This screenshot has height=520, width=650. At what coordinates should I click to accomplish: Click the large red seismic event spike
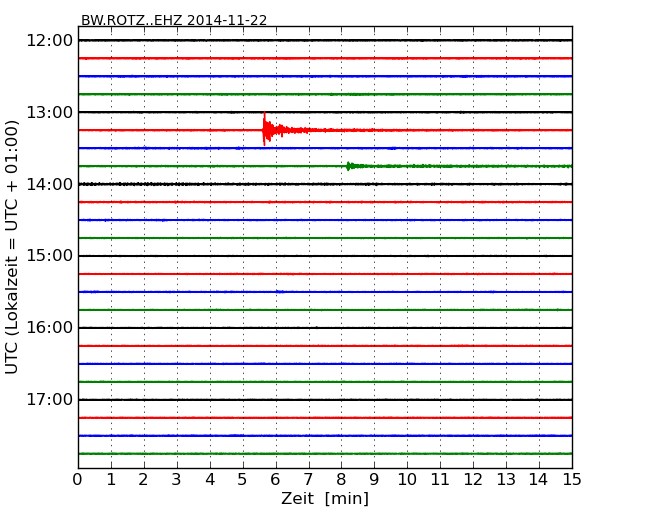point(265,129)
